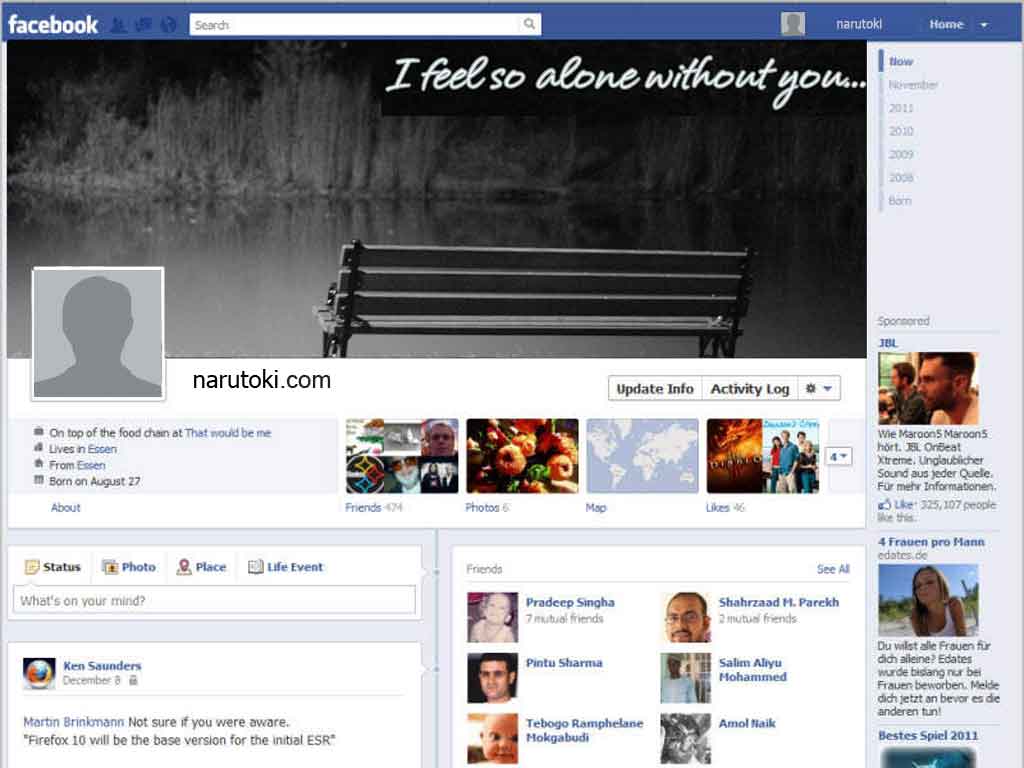The height and width of the screenshot is (768, 1024).
Task: Open Ken Saunders' profile link
Action: (x=102, y=665)
